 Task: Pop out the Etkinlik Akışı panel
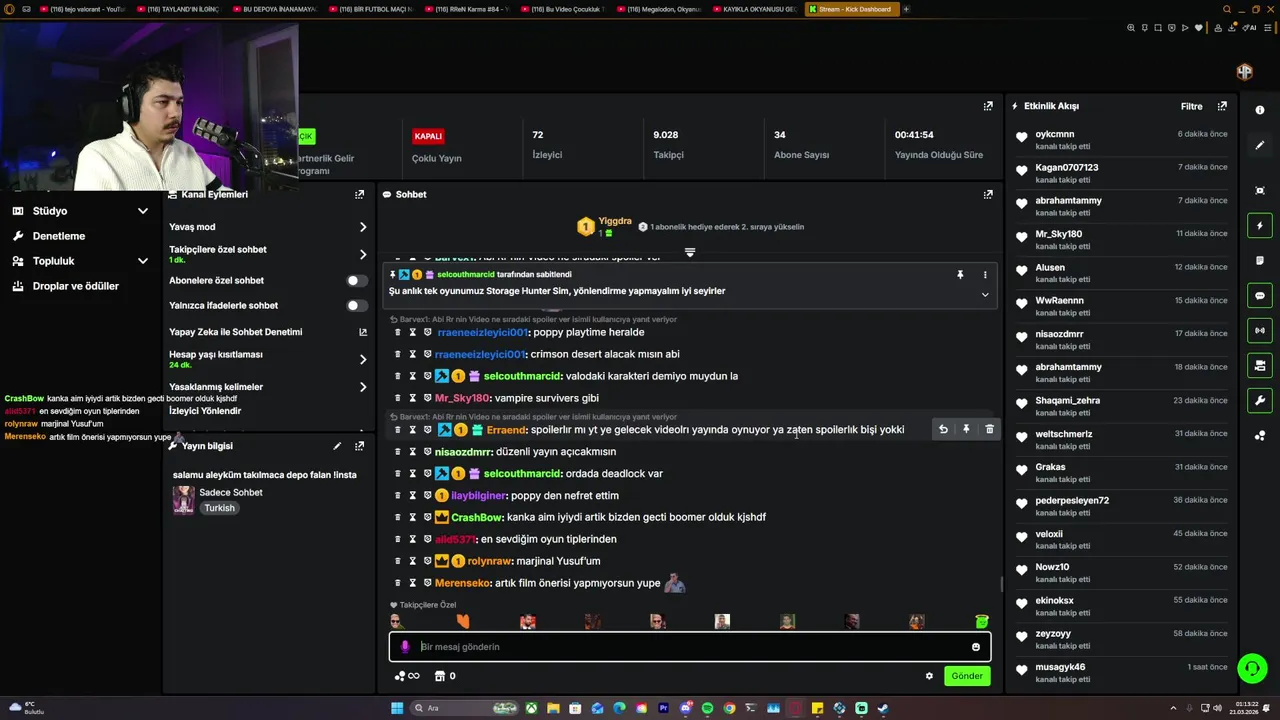(1222, 106)
